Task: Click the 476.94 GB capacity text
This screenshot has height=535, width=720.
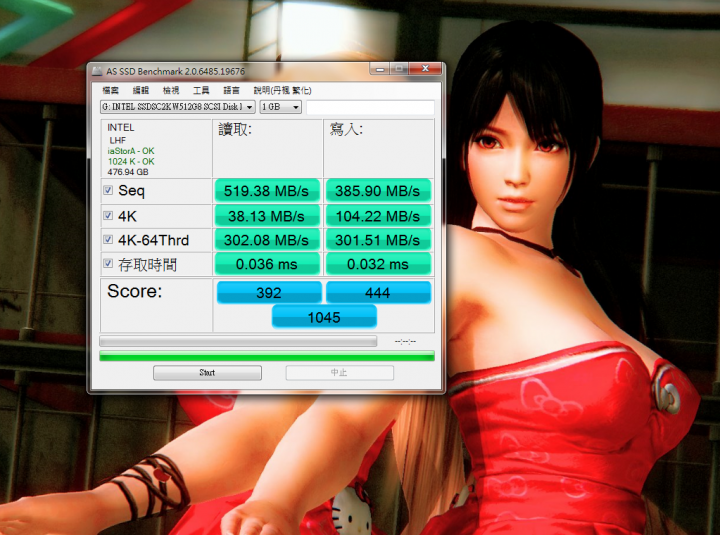Action: click(128, 172)
